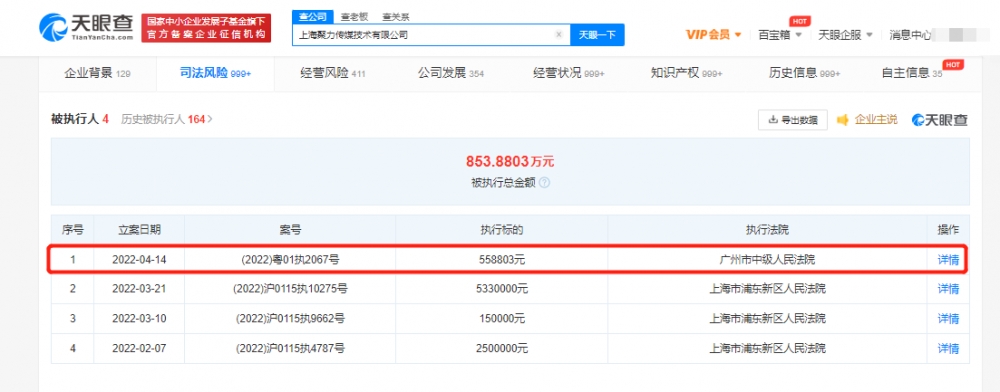Screen dimensions: 1000x392
Task: Select the 查公司 search tab
Action: point(312,17)
